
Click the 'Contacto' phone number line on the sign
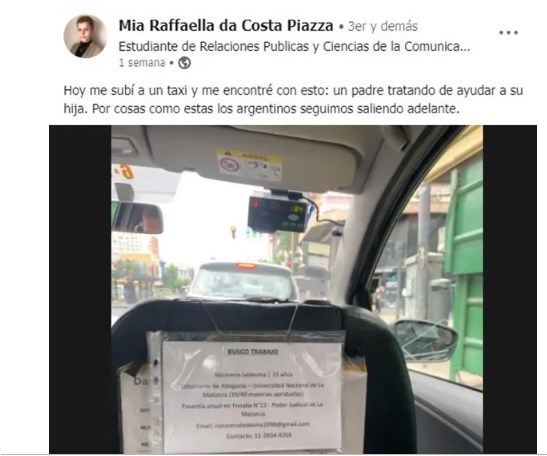tap(259, 436)
